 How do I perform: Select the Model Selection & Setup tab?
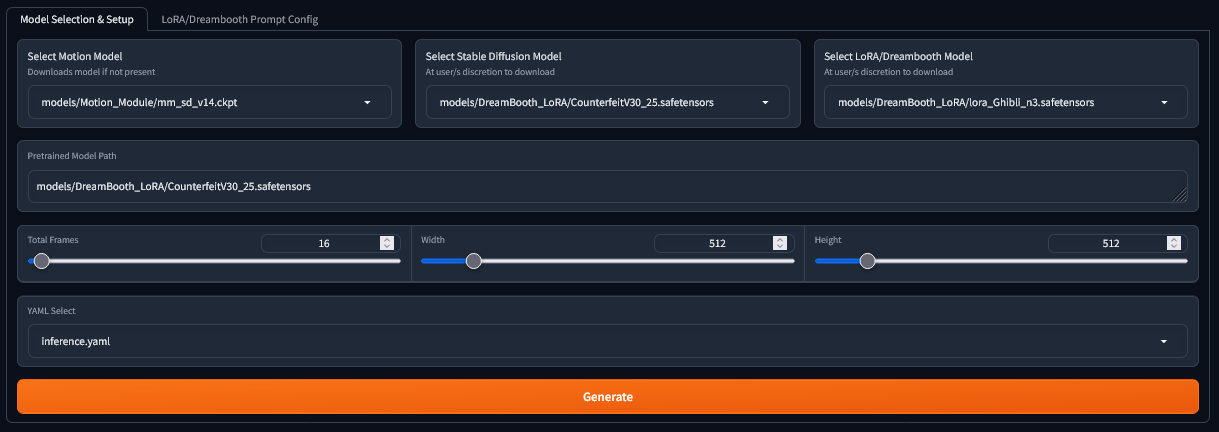click(77, 19)
